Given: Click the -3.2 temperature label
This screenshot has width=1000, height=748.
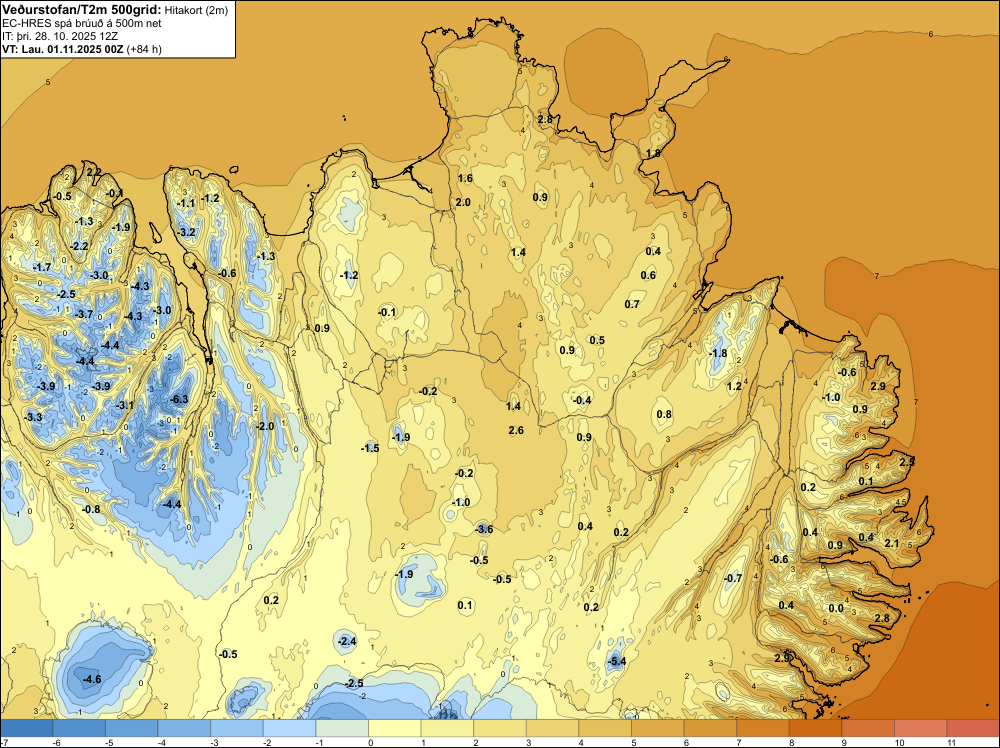Looking at the screenshot, I should click(186, 232).
